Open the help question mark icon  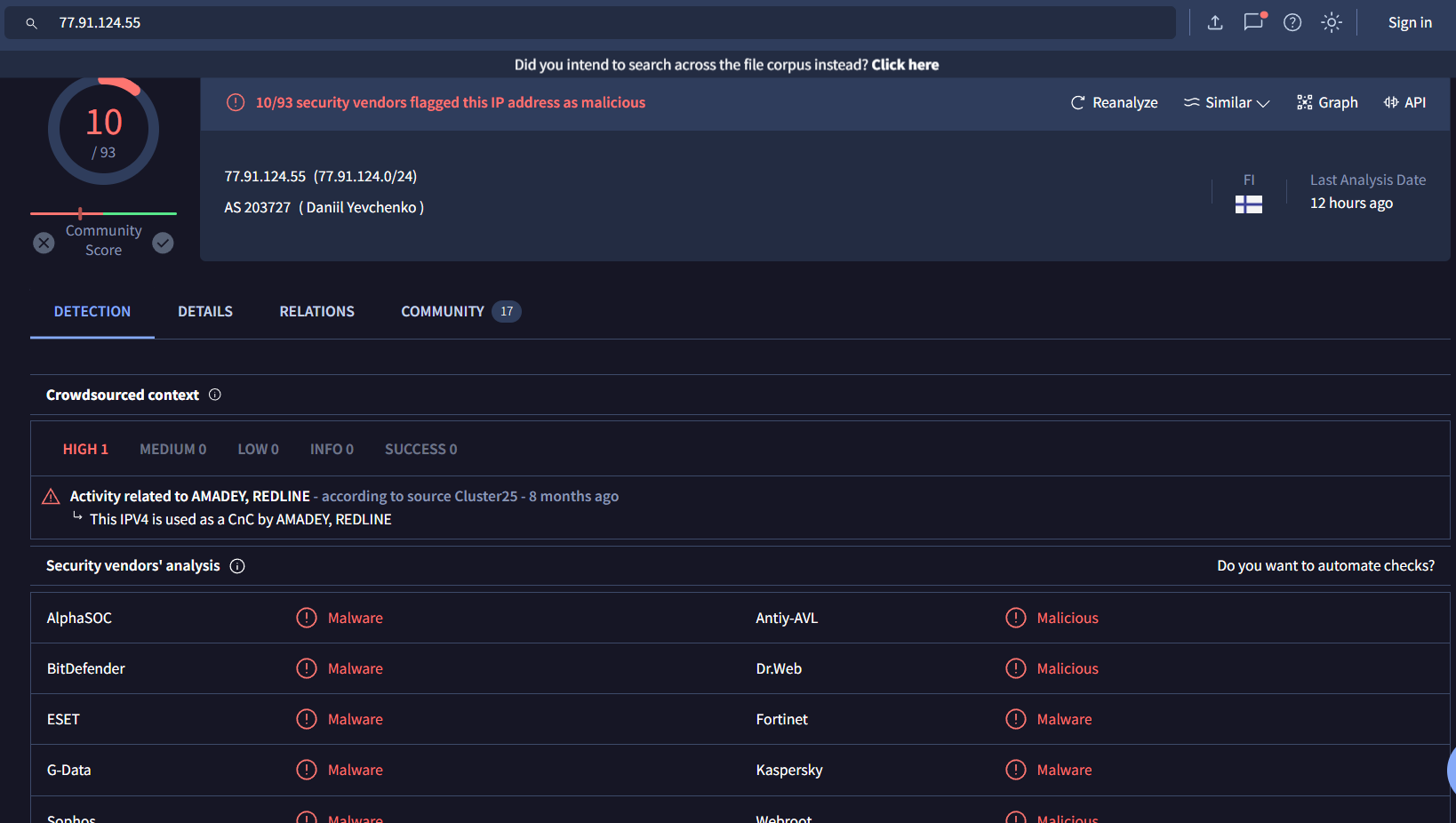(x=1292, y=23)
